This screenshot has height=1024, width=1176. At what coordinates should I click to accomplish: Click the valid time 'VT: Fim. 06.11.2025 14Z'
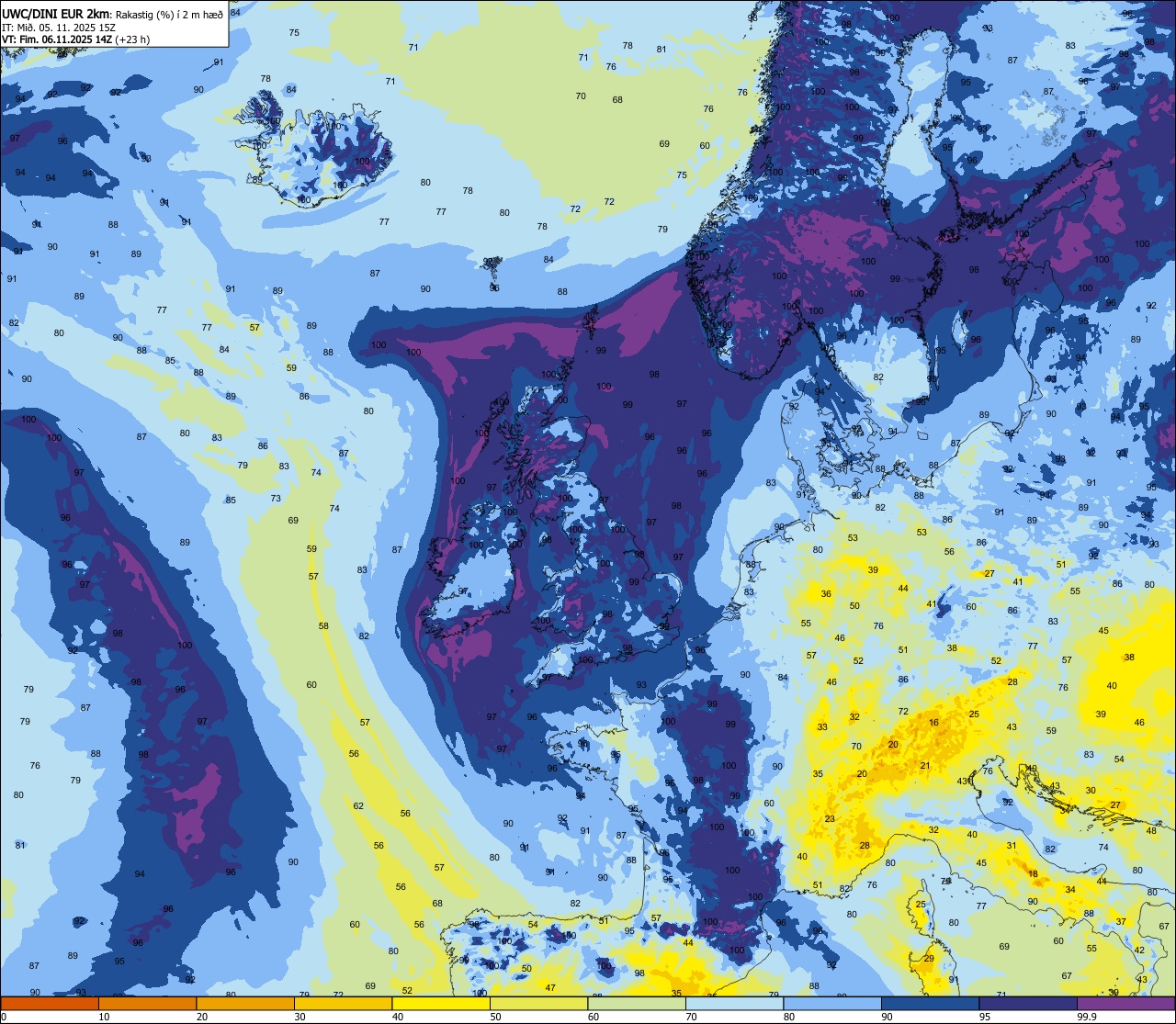point(57,39)
